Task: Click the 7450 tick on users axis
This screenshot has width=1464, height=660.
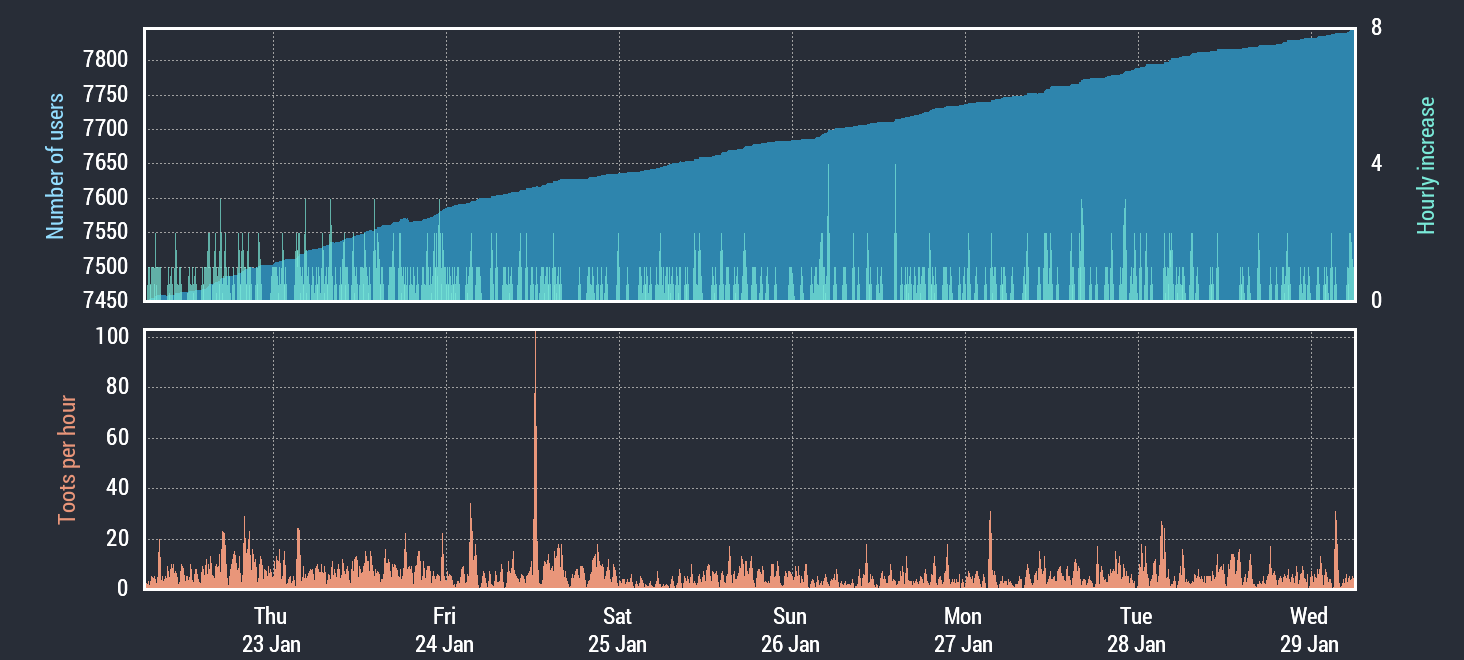Action: click(104, 300)
